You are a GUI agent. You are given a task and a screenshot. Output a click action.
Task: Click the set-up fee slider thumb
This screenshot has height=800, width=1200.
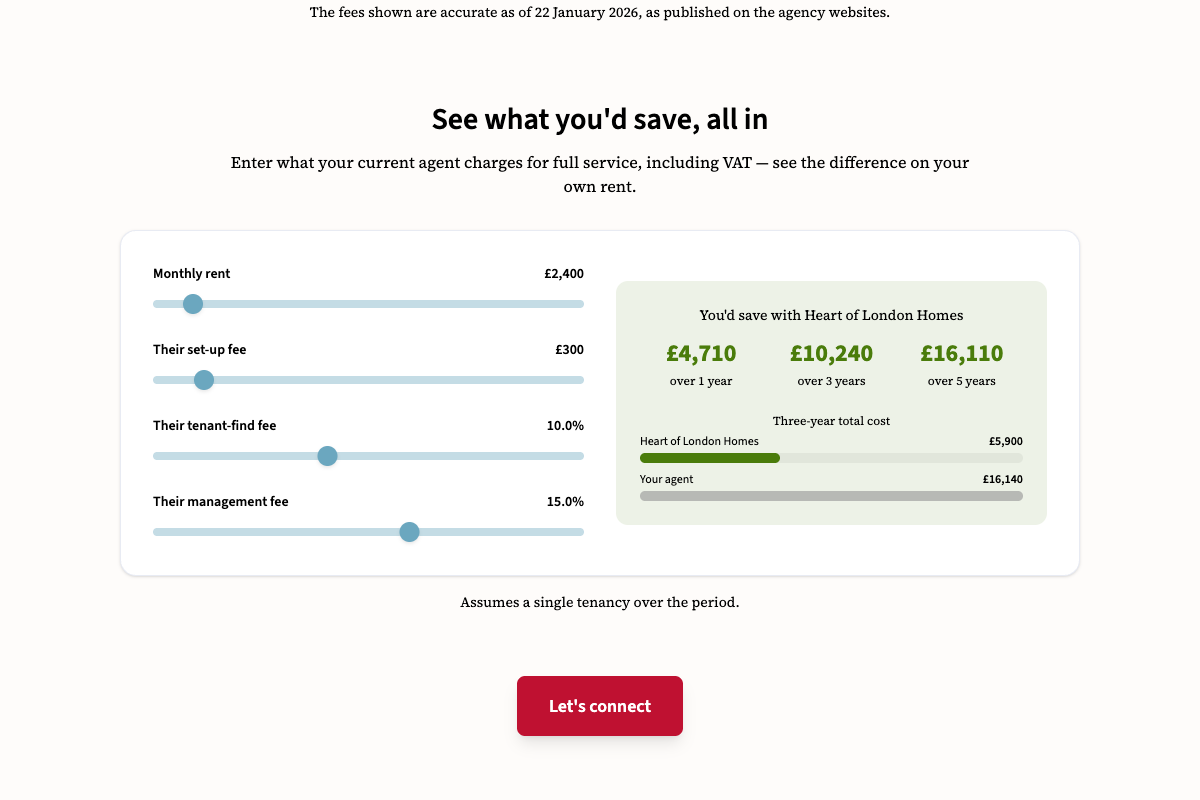click(204, 380)
